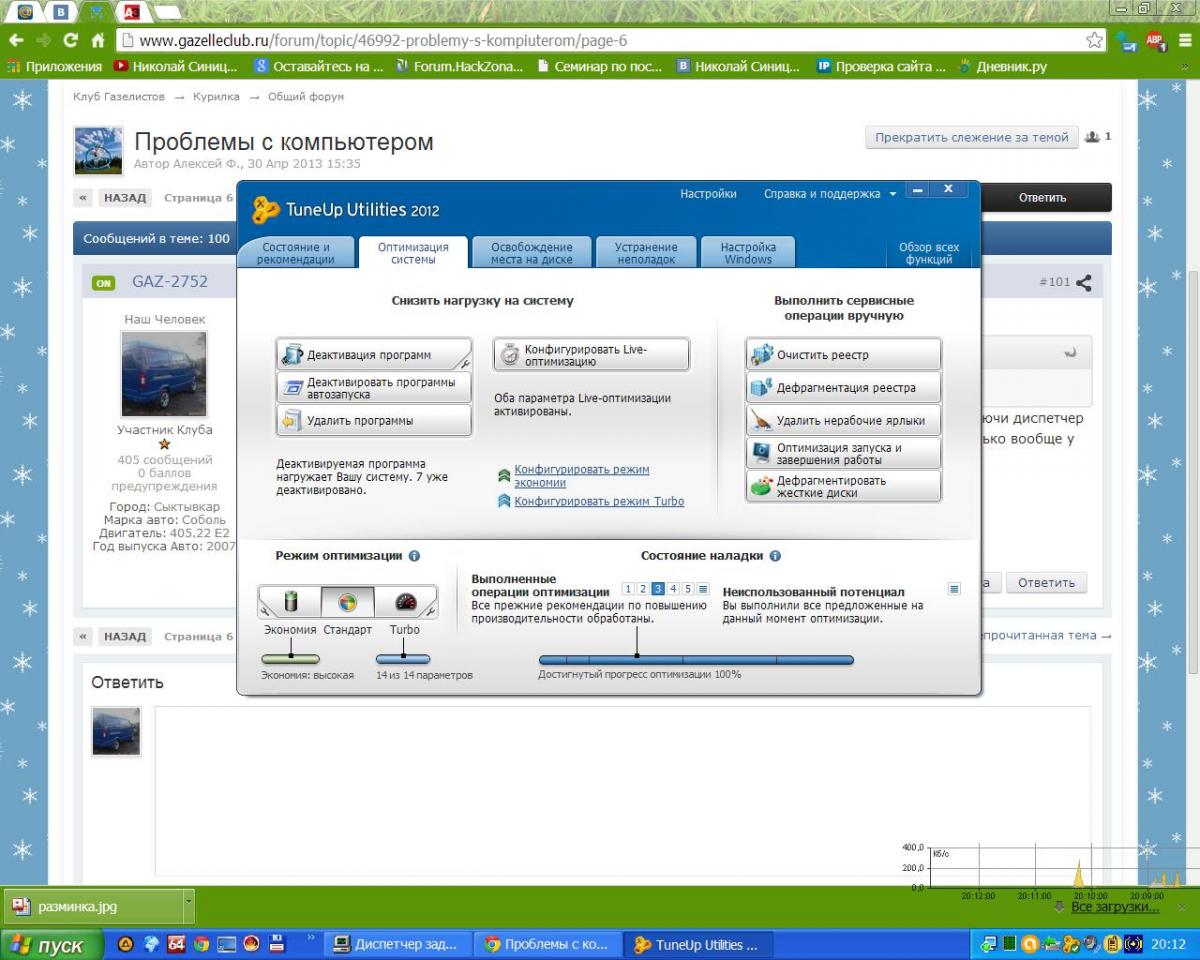
Task: Open the Обзор всех функций tab
Action: [929, 254]
